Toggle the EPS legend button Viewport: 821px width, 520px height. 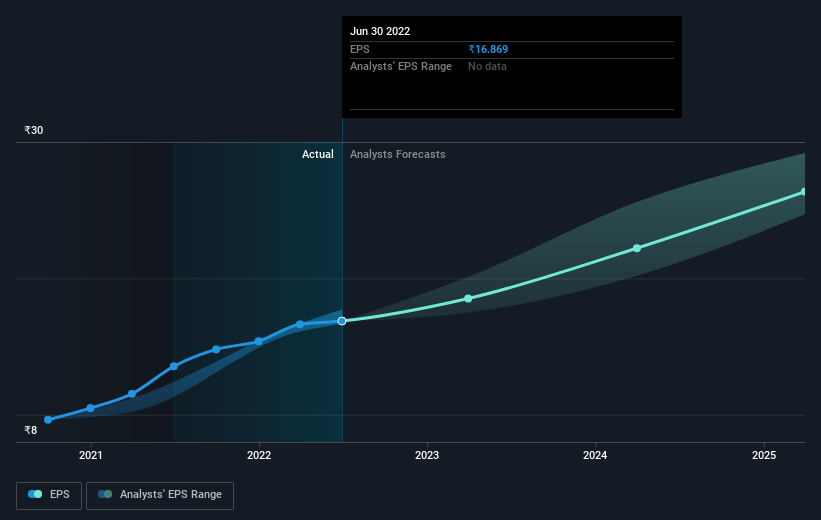49,495
